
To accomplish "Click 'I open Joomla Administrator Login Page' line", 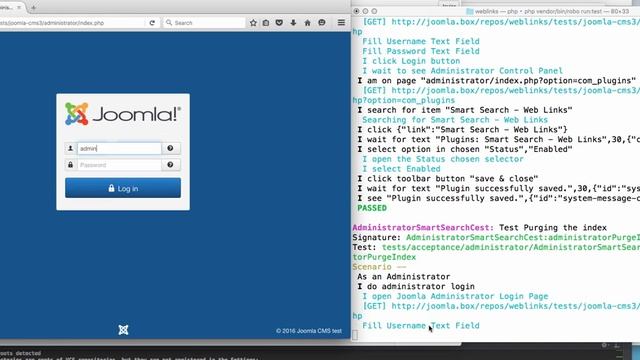I will tap(455, 296).
